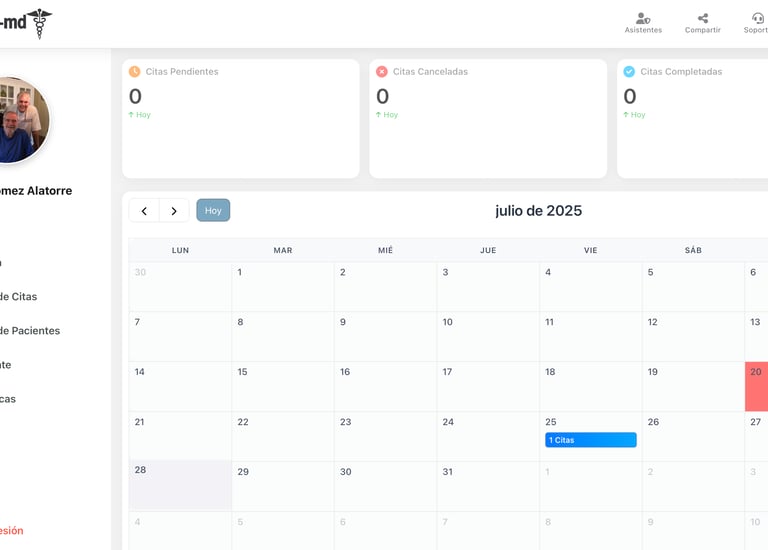Click the VIE column header
The width and height of the screenshot is (768, 550).
590,250
